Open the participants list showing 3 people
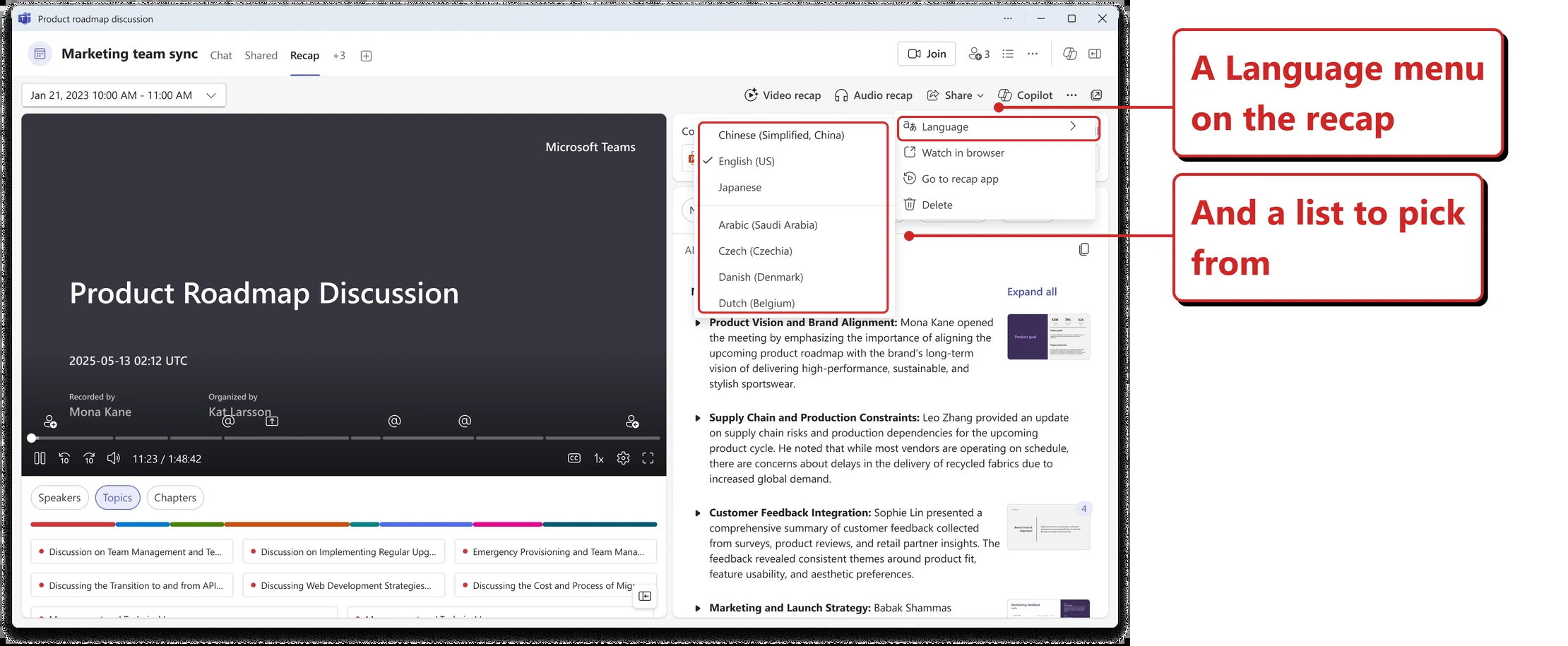 (979, 54)
